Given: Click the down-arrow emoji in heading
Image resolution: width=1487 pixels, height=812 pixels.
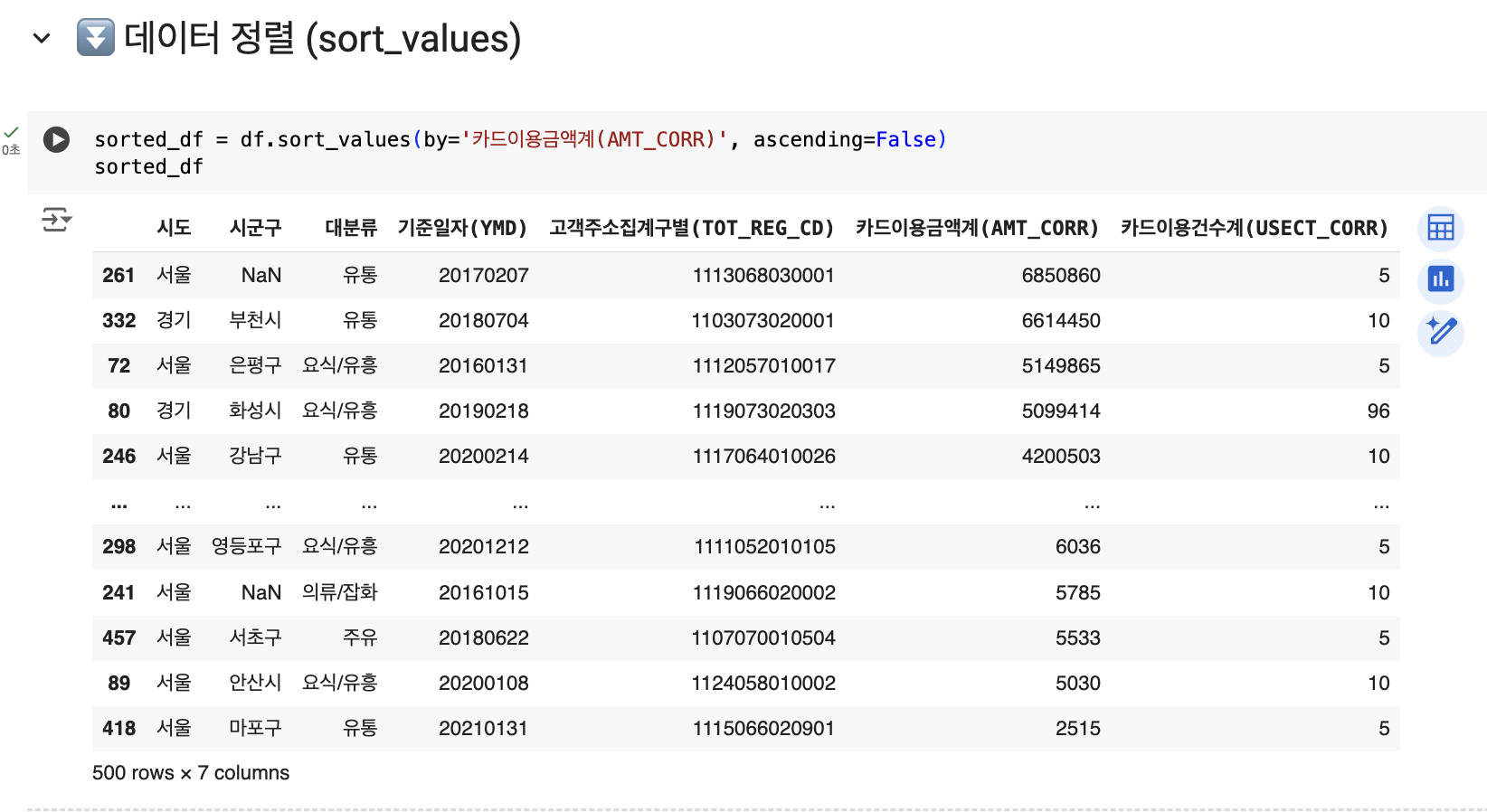Looking at the screenshot, I should pos(96,38).
